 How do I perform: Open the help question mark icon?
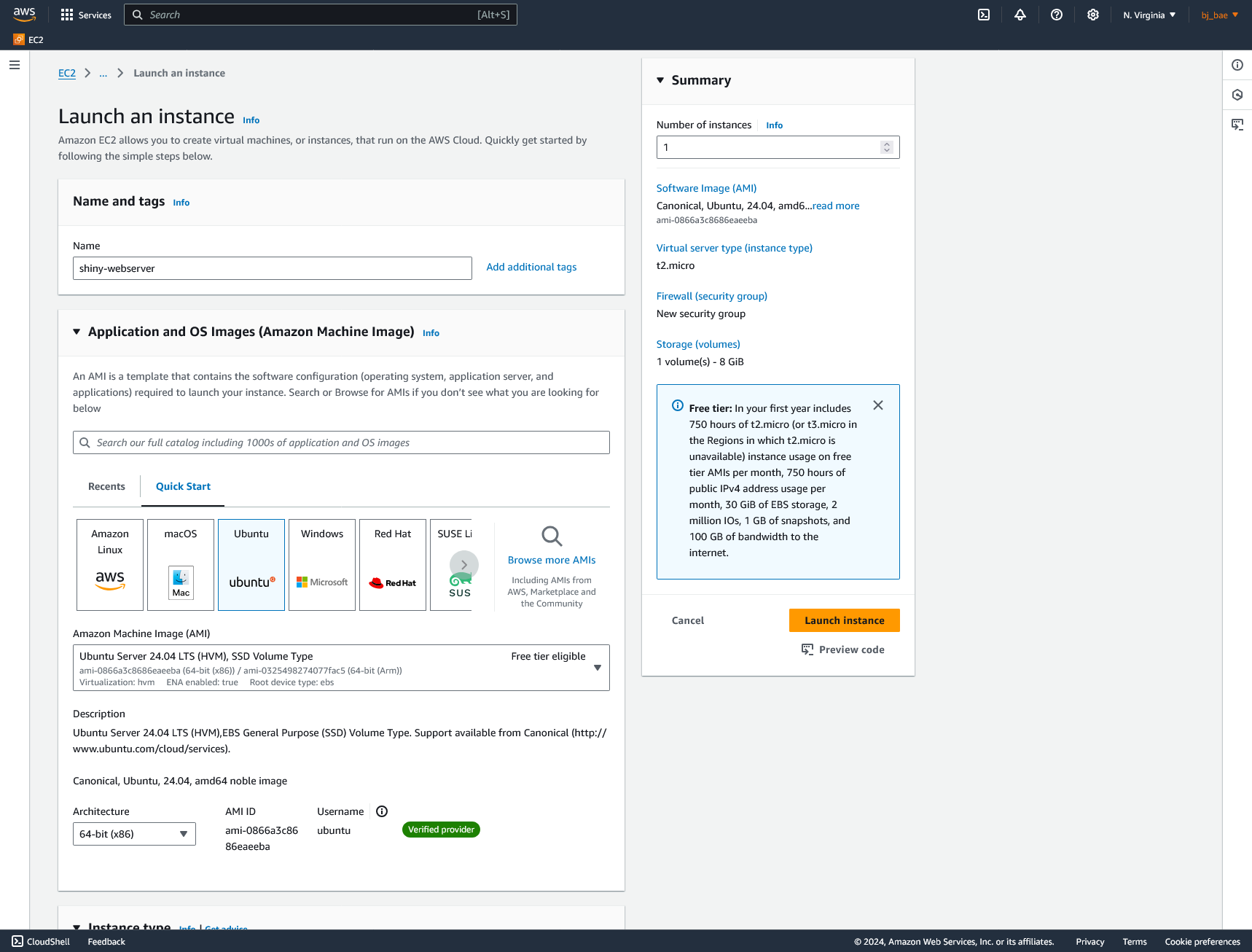(x=1056, y=15)
